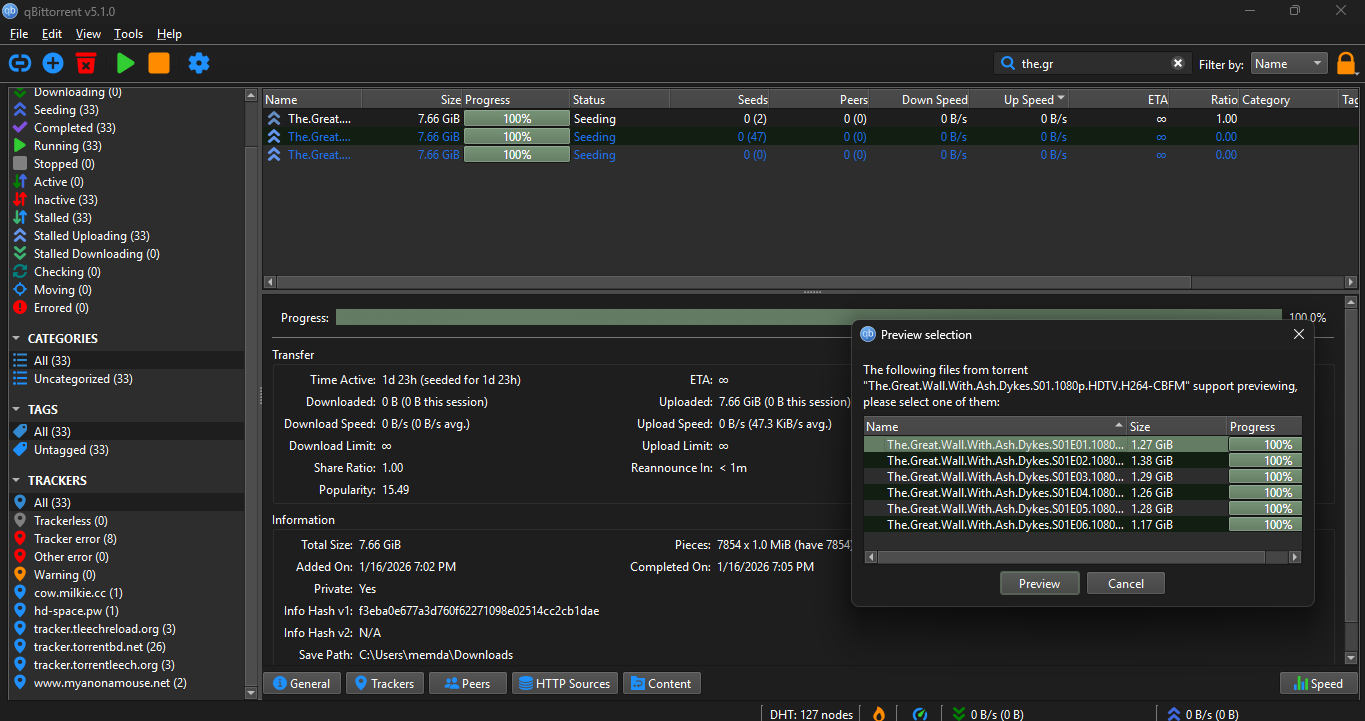The image size is (1365, 721).
Task: Filter by Completed (33) status
Action: click(x=74, y=128)
